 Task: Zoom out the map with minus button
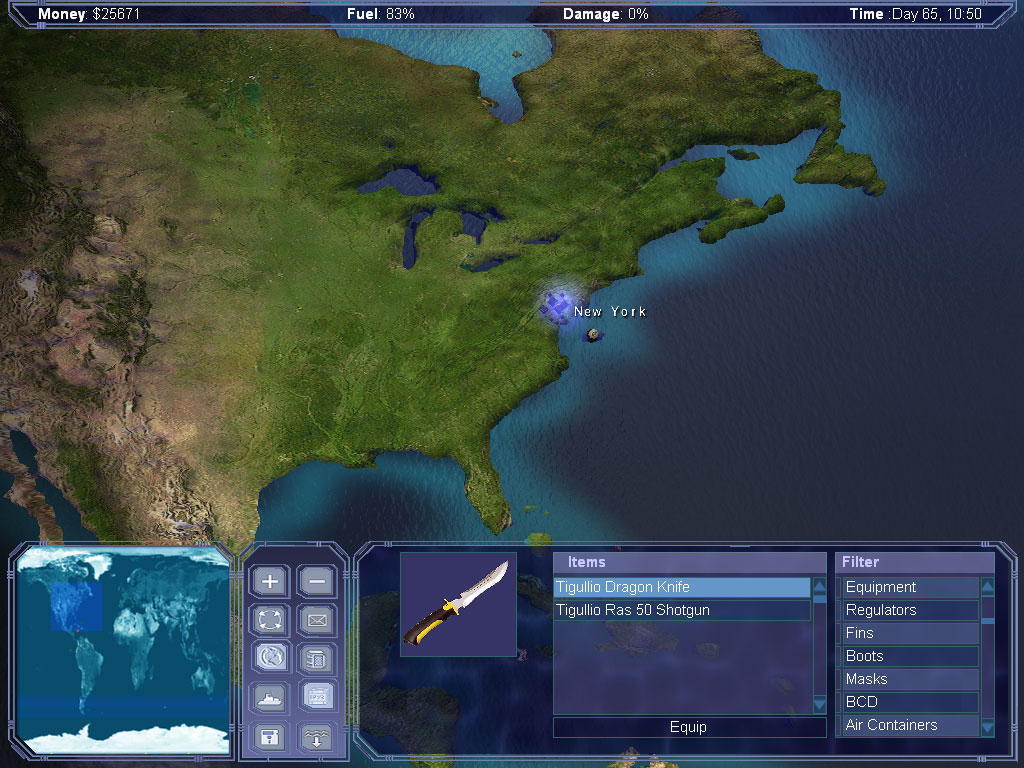point(317,581)
